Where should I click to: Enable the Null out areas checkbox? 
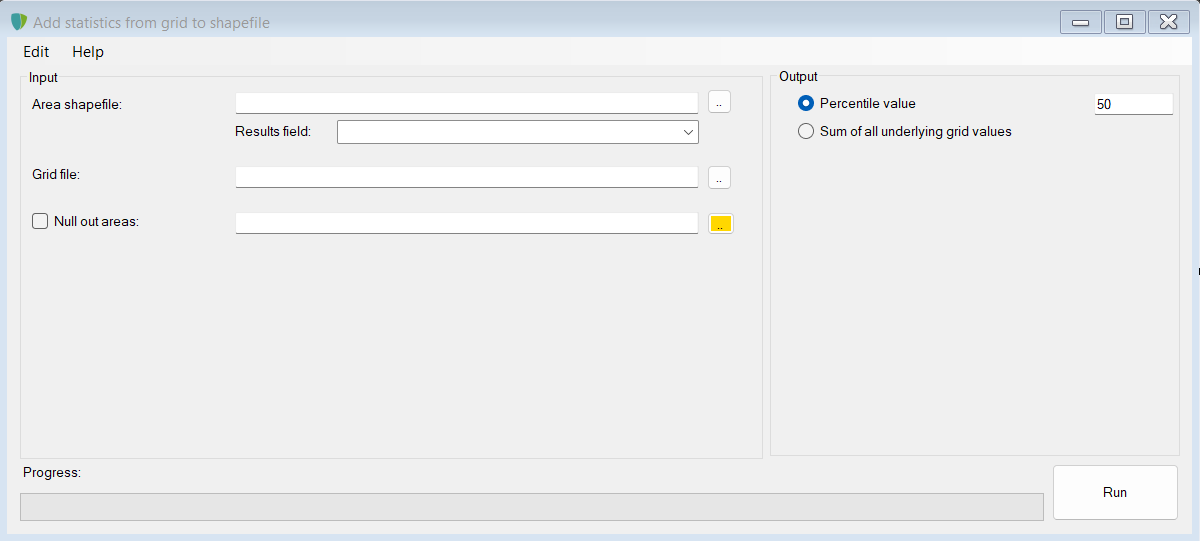41,222
